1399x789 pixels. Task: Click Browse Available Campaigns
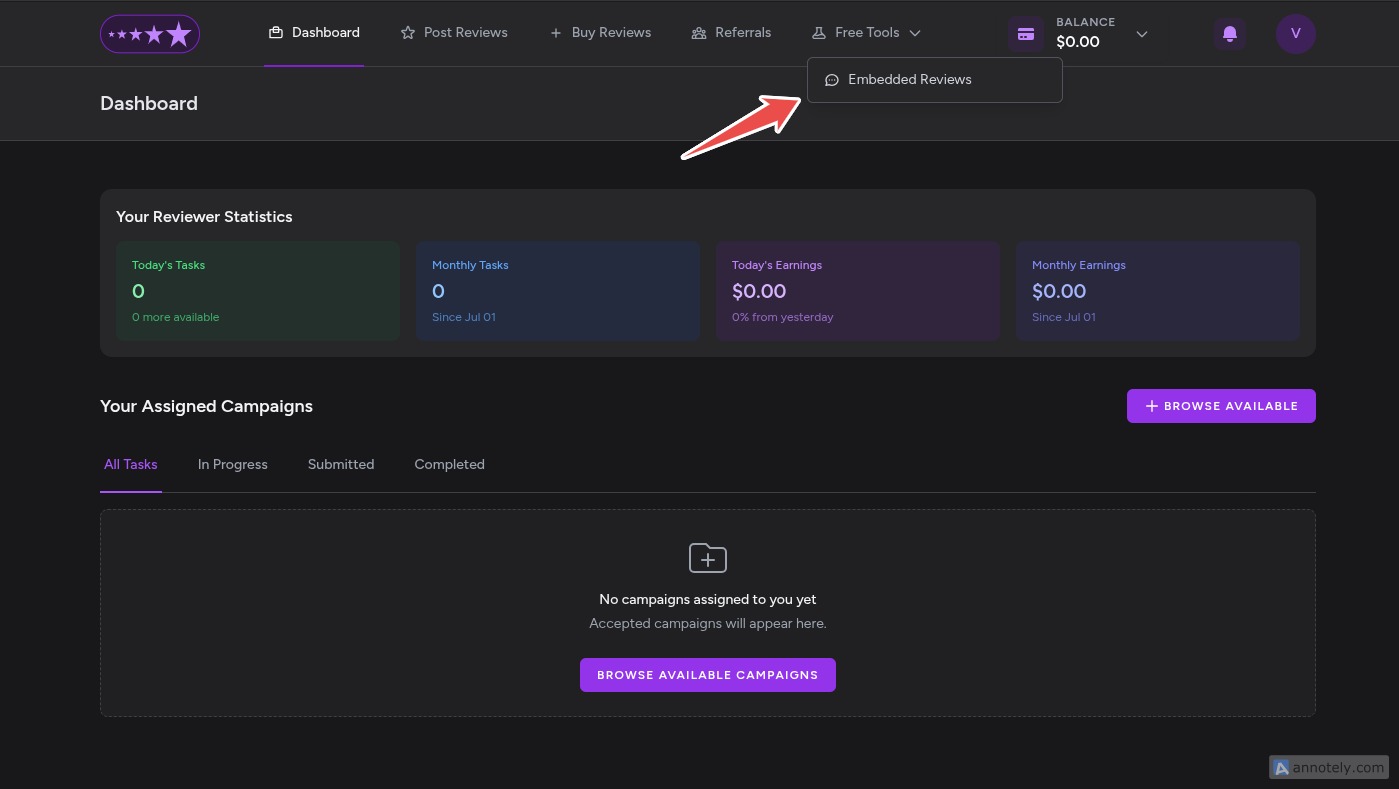[x=707, y=675]
